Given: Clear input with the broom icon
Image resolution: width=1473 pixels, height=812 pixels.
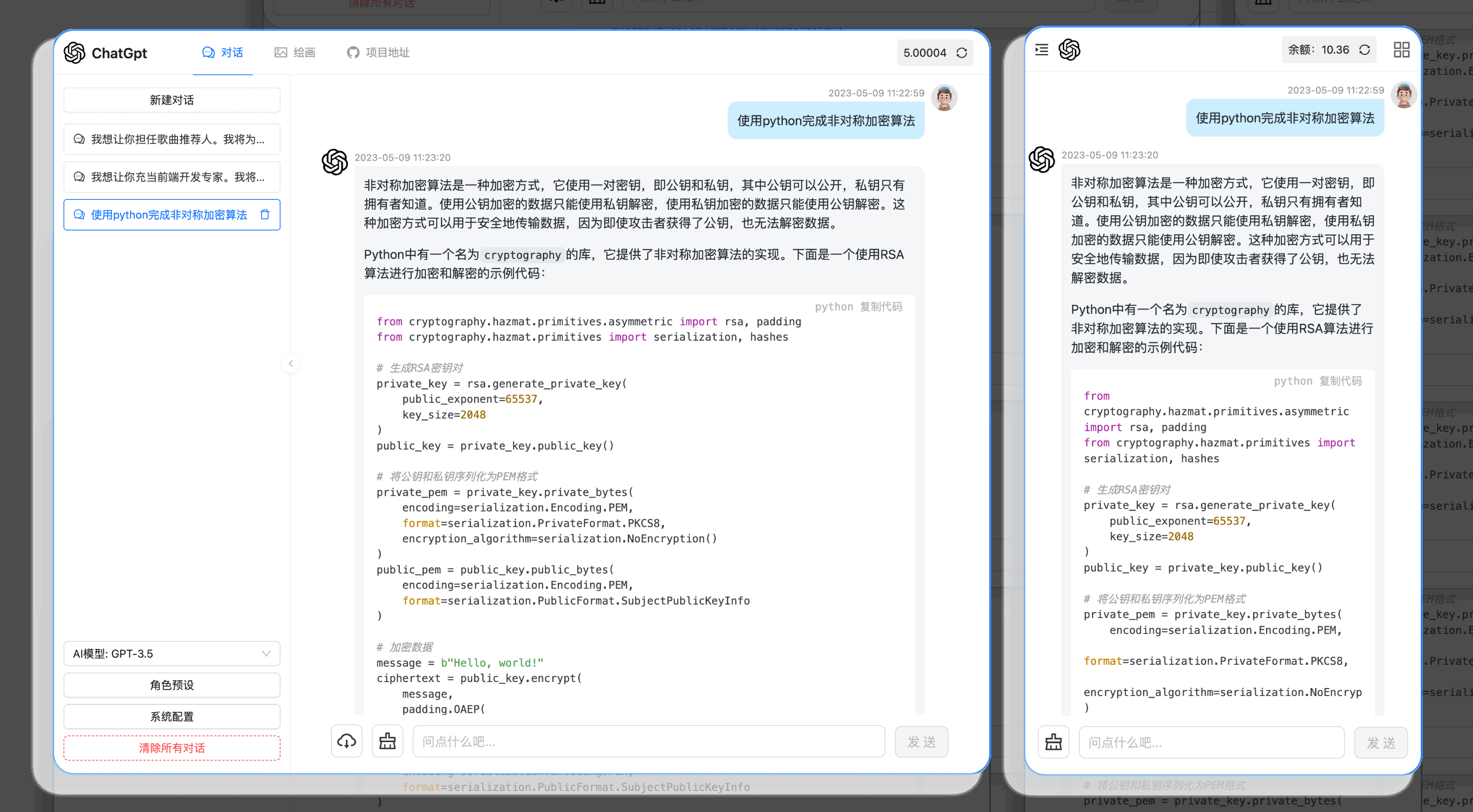Looking at the screenshot, I should point(387,741).
